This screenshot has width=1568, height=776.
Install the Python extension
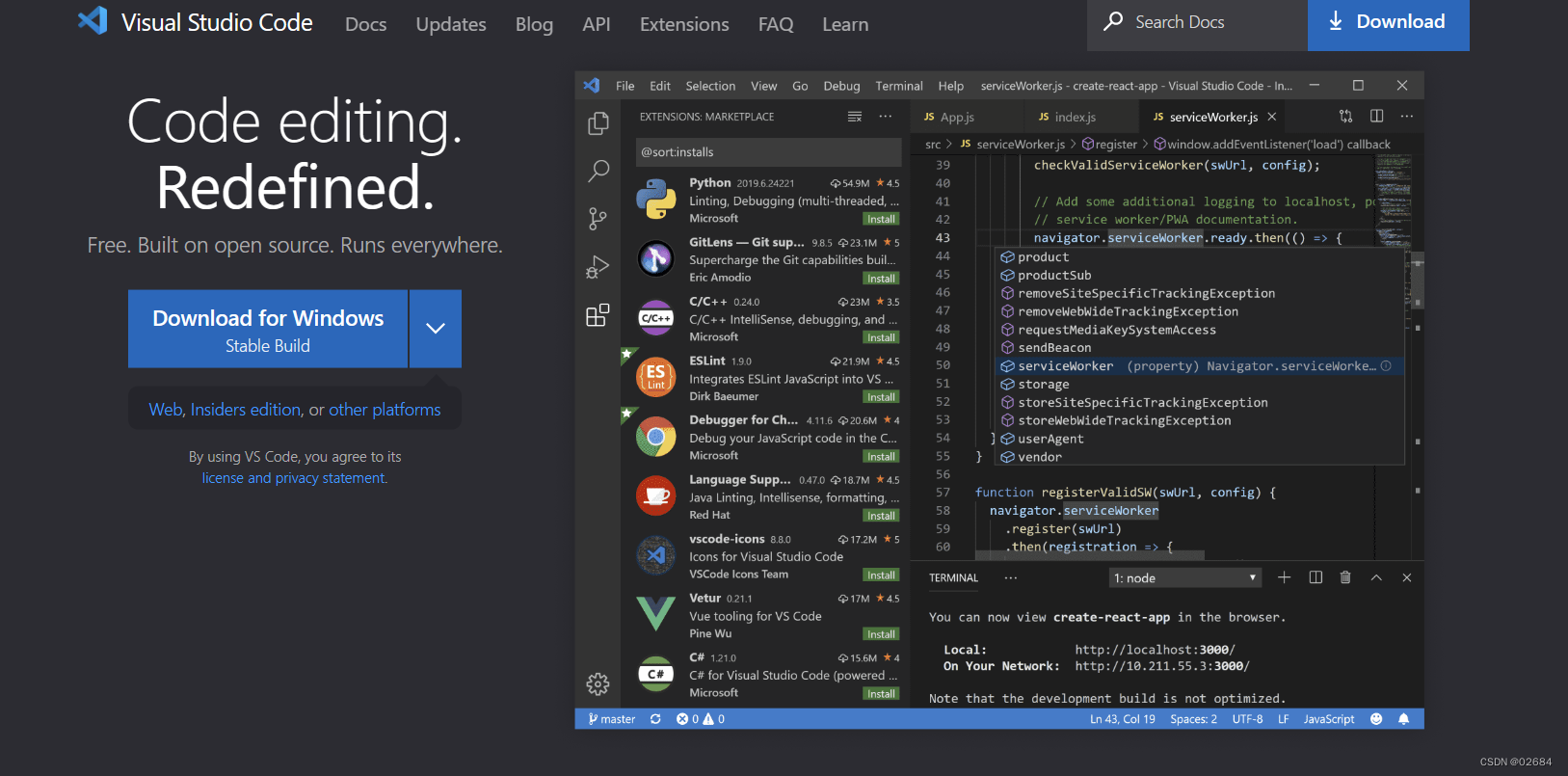pyautogui.click(x=881, y=219)
